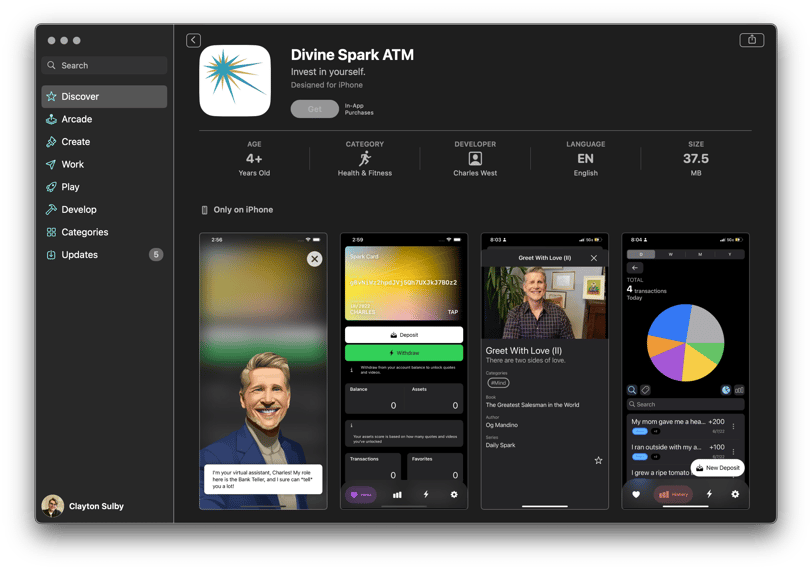Image resolution: width=812 pixels, height=570 pixels.
Task: Click the Get button
Action: 315,109
